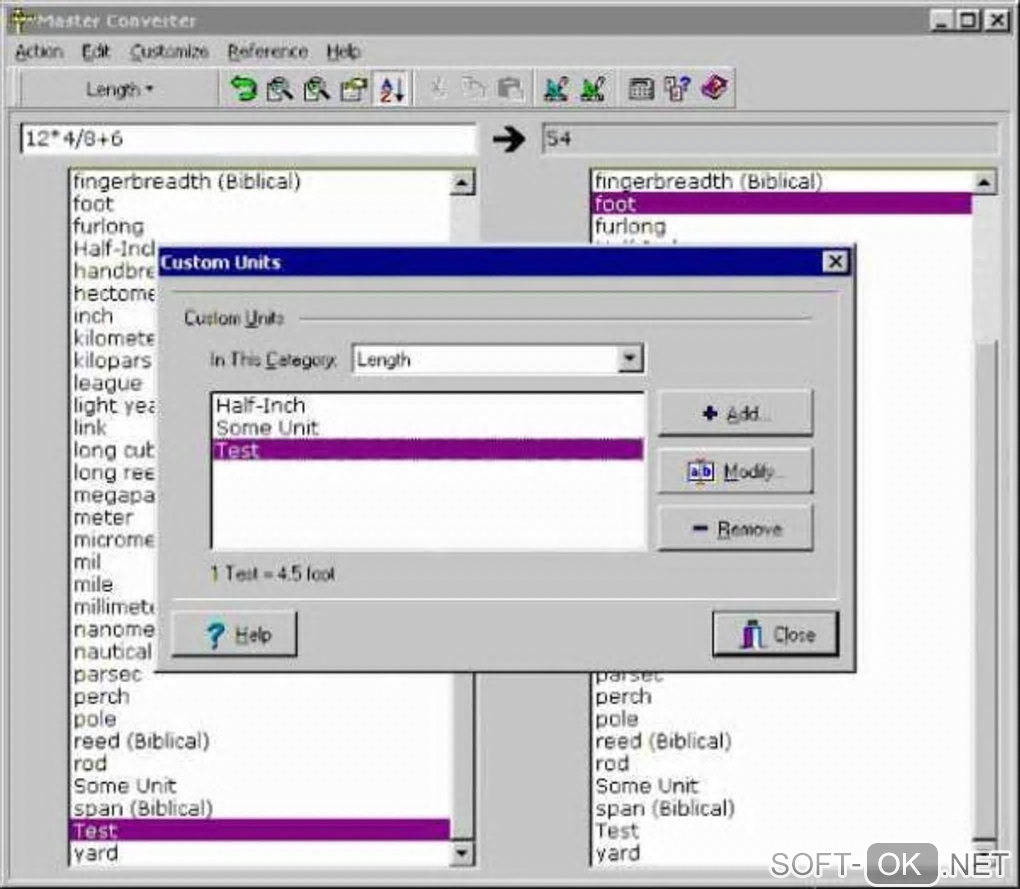Click the first custom units toolbar icon

556,88
